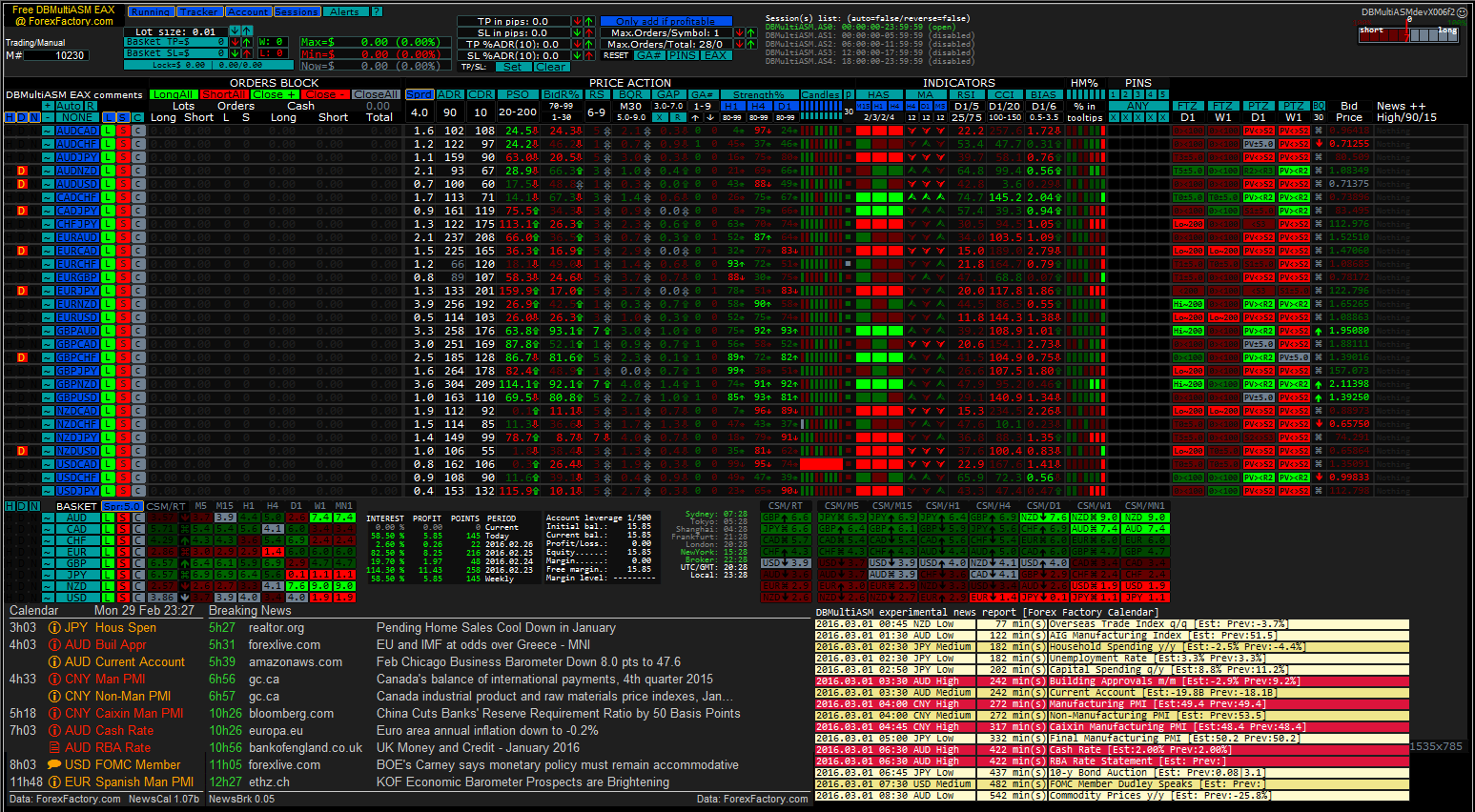Click the lot size increase arrow

tap(248, 31)
